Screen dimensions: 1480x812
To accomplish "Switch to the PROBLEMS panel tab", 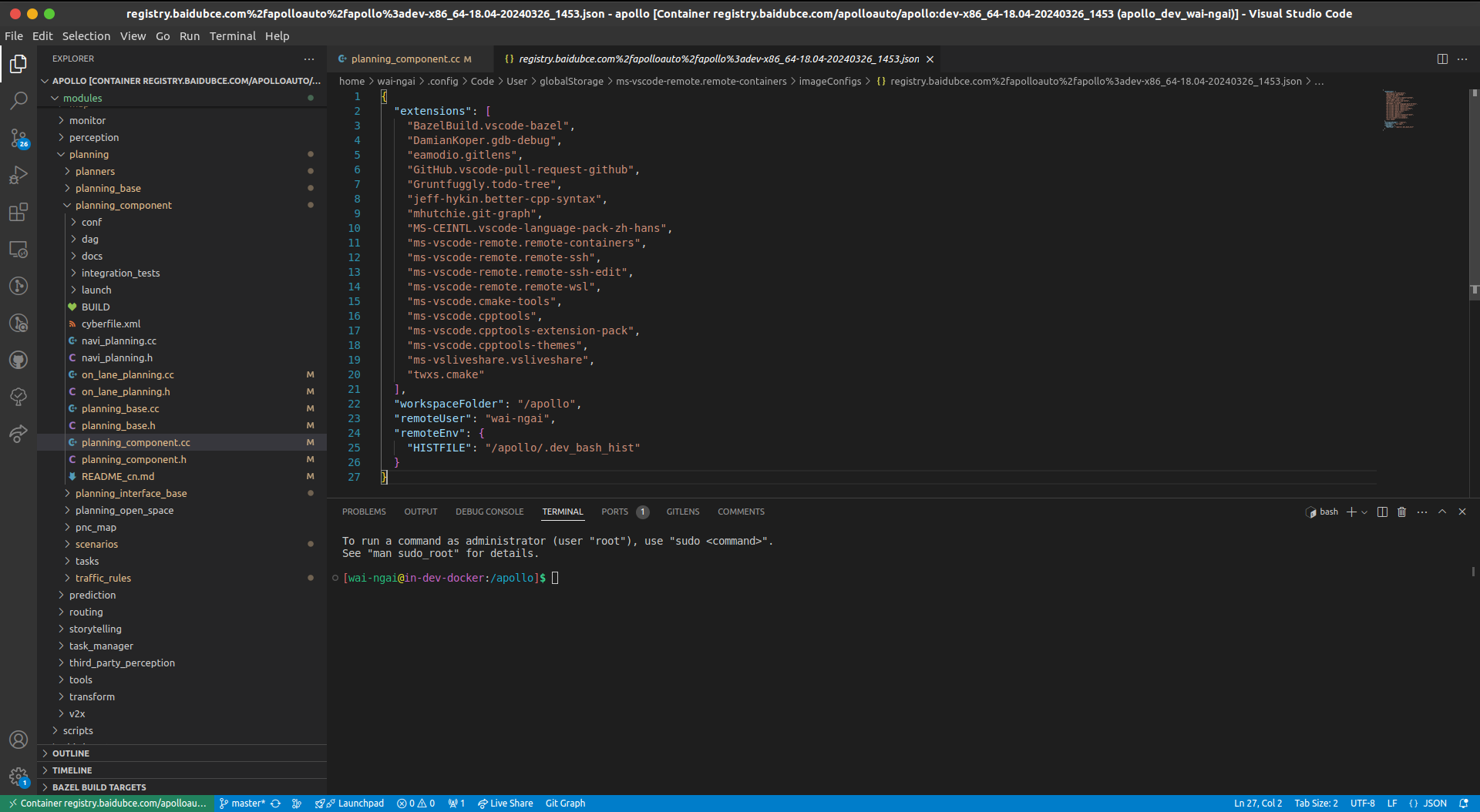I will [364, 512].
